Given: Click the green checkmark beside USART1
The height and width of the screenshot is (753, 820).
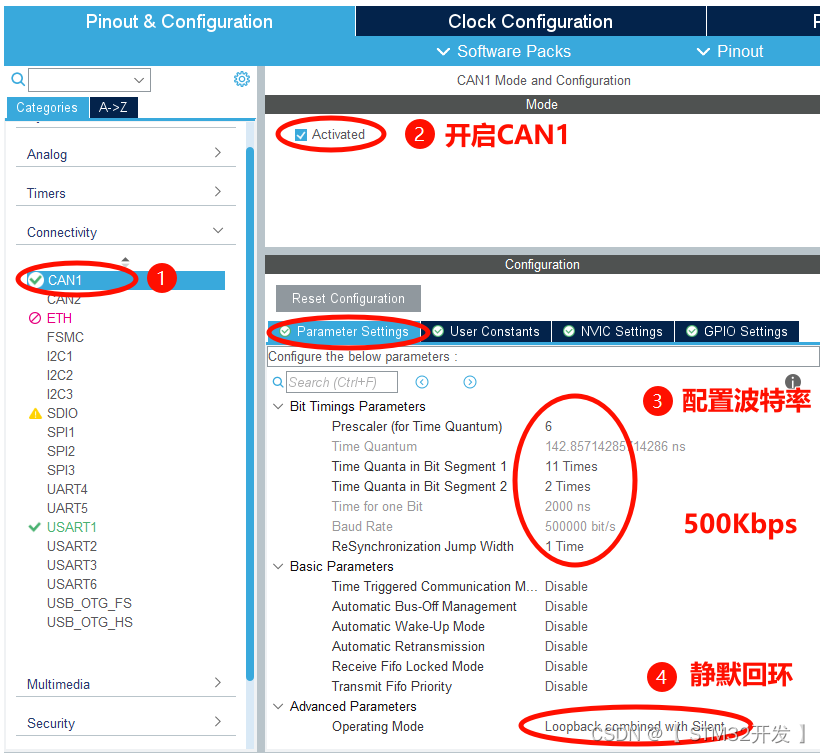Looking at the screenshot, I should 35,527.
